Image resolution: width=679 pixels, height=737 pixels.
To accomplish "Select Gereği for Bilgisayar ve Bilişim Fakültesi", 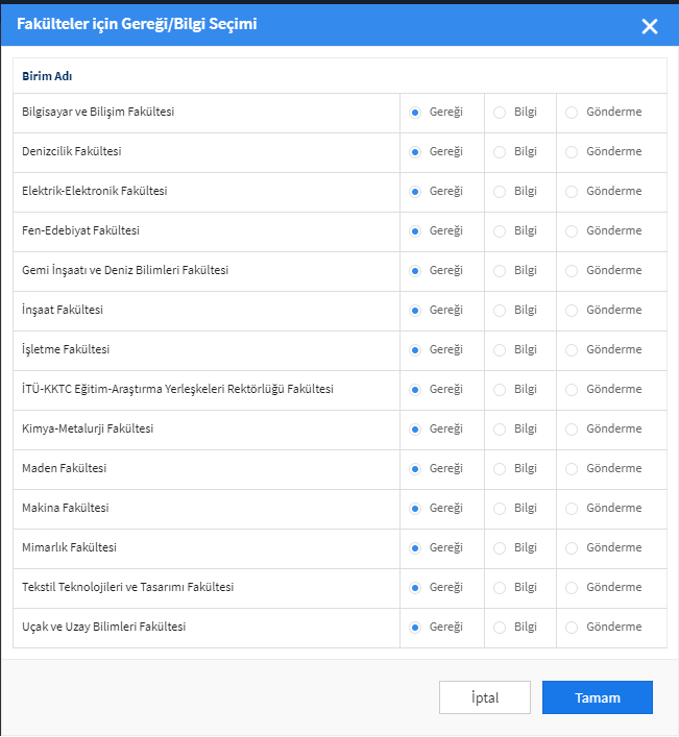I will tap(415, 112).
